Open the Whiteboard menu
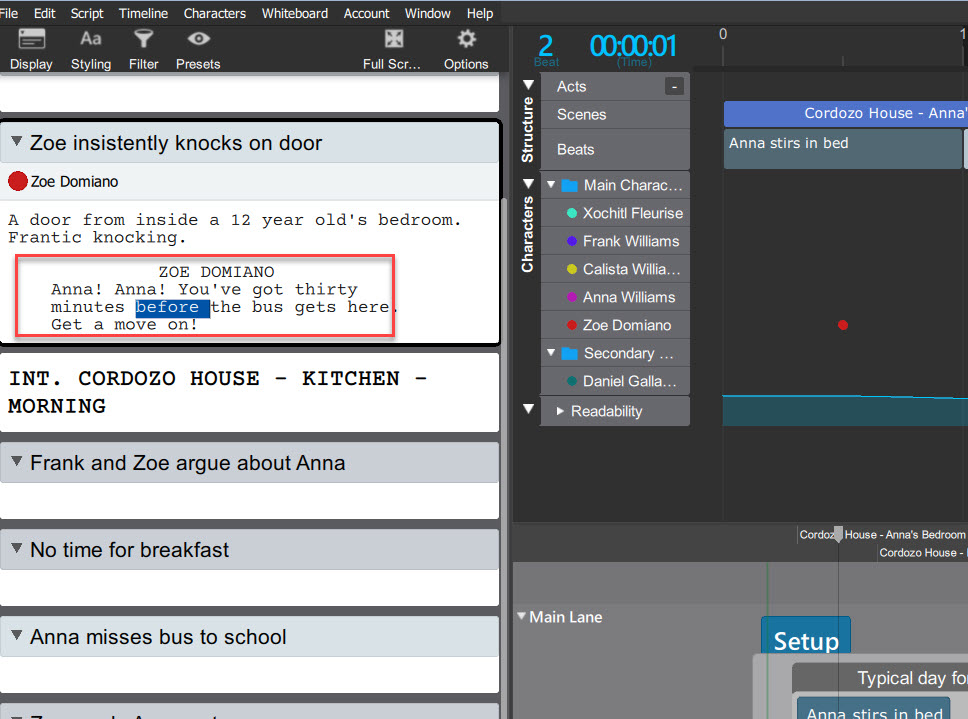Viewport: 968px width, 719px height. point(294,13)
